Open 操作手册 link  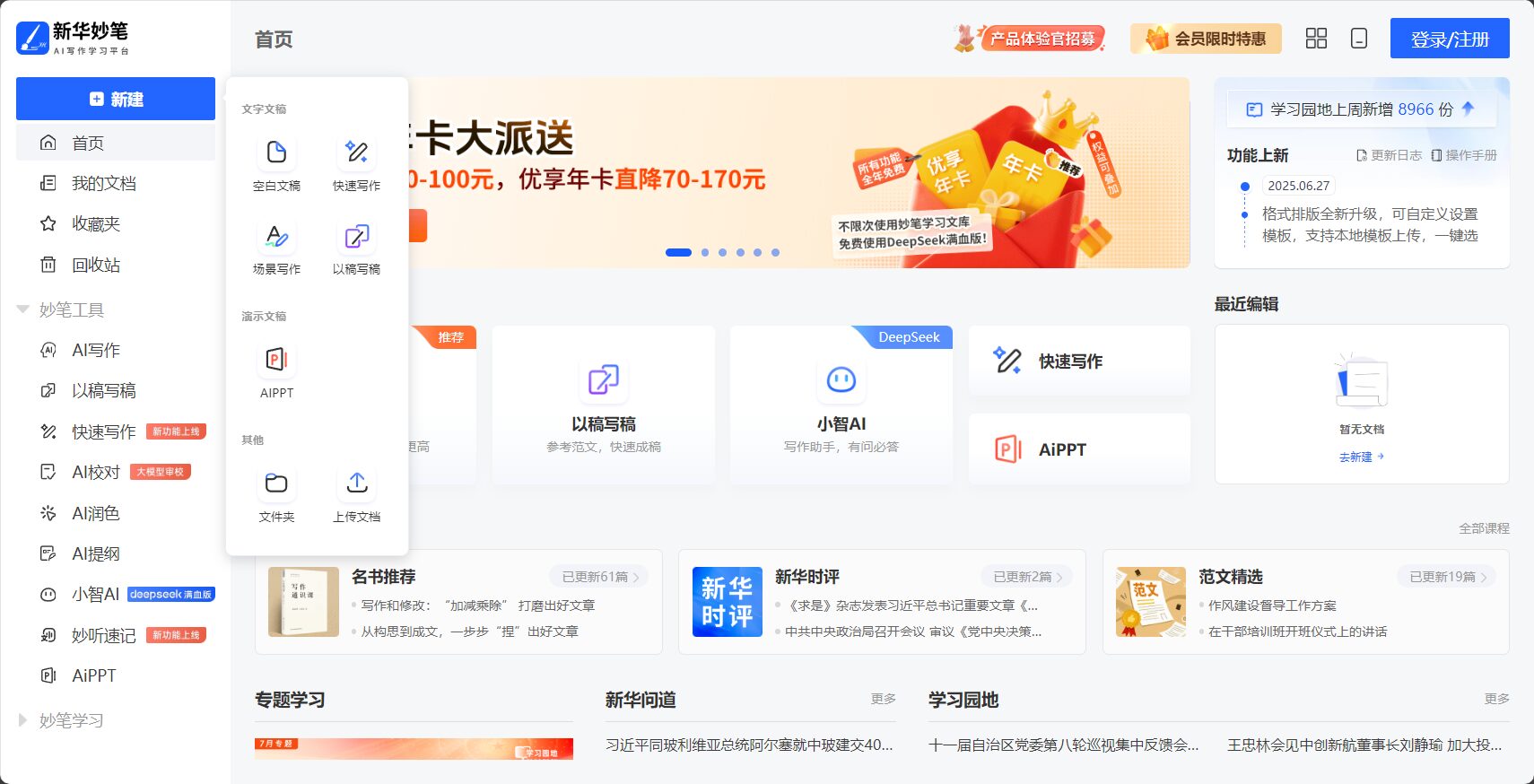click(1464, 155)
